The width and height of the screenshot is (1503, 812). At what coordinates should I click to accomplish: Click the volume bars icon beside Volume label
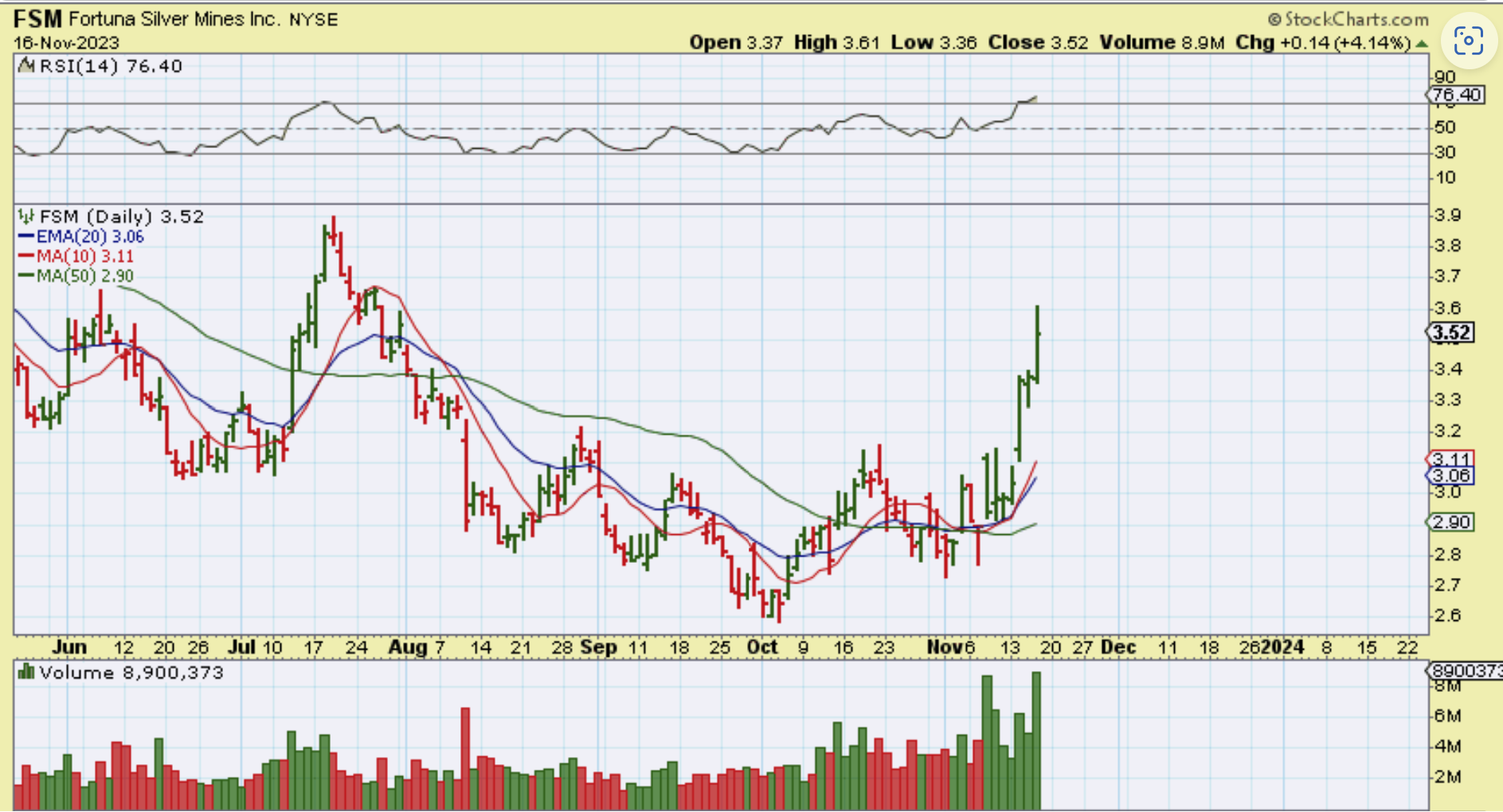[26, 672]
